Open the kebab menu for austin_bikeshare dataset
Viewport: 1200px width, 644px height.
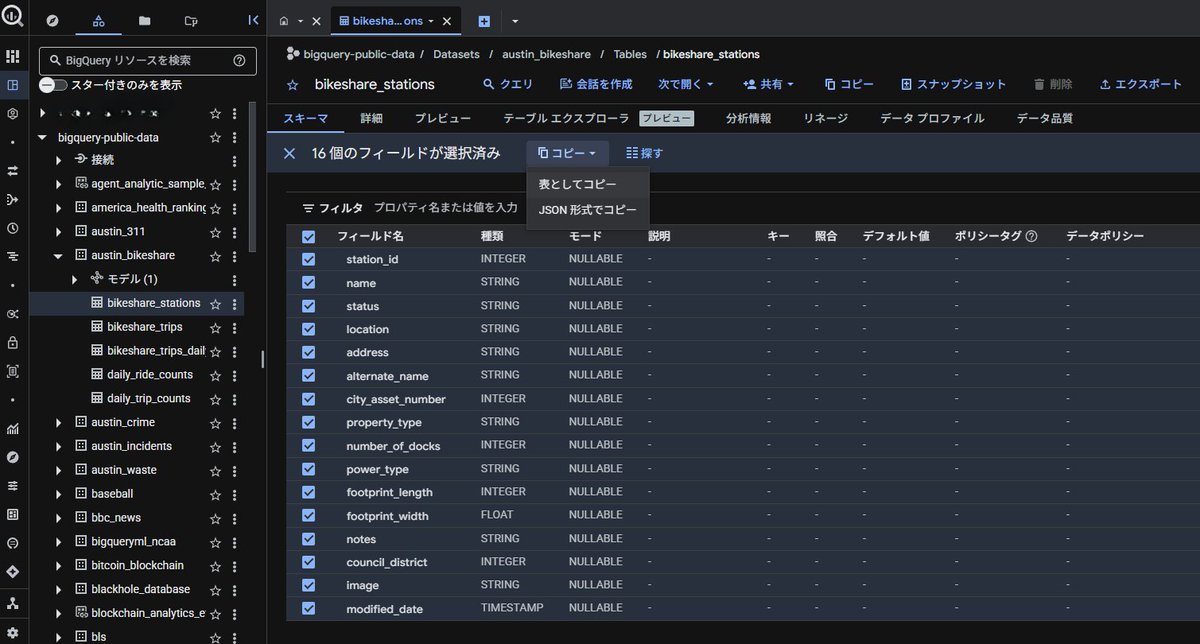(233, 255)
